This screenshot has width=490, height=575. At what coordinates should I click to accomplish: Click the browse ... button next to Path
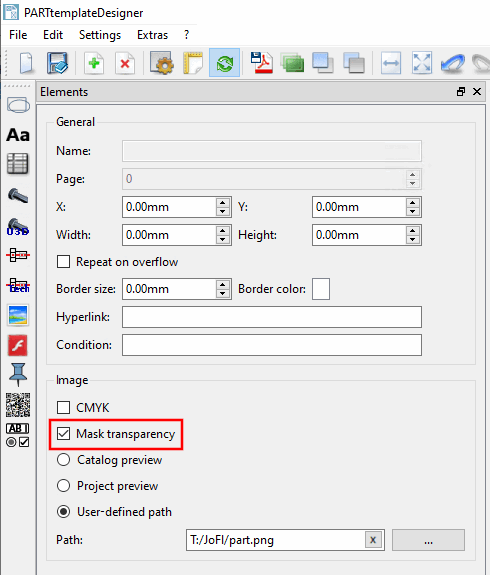pos(428,540)
